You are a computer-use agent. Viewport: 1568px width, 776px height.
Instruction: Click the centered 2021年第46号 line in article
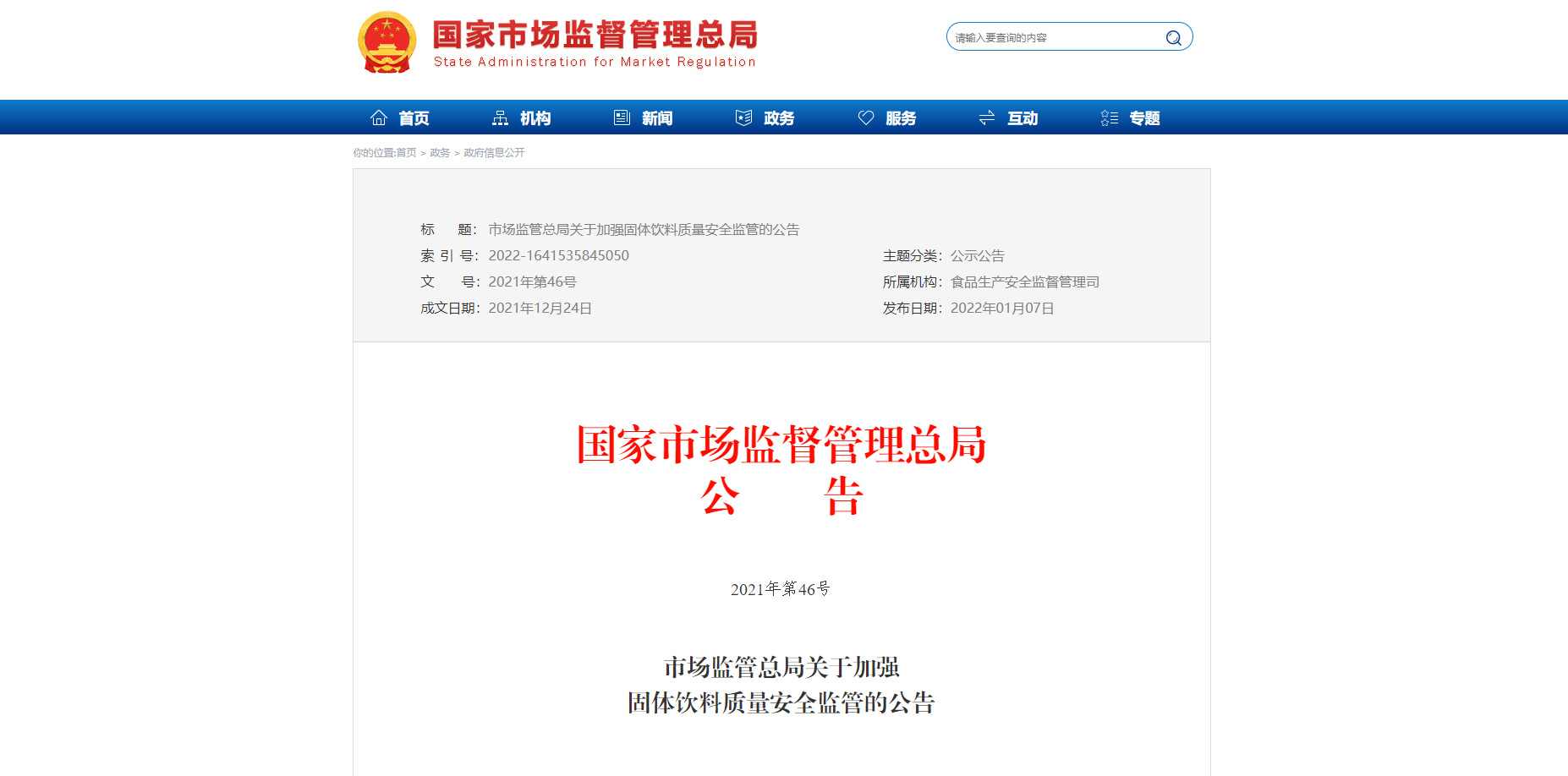click(x=781, y=589)
